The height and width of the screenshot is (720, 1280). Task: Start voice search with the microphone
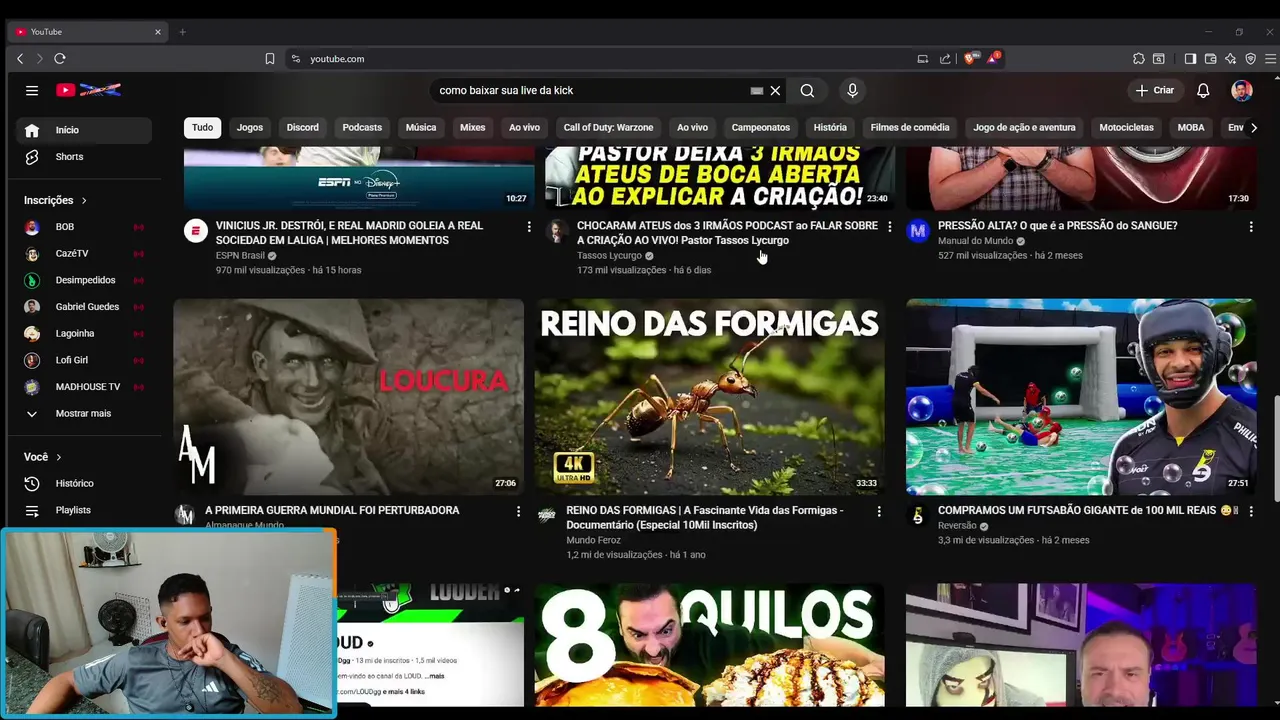852,90
